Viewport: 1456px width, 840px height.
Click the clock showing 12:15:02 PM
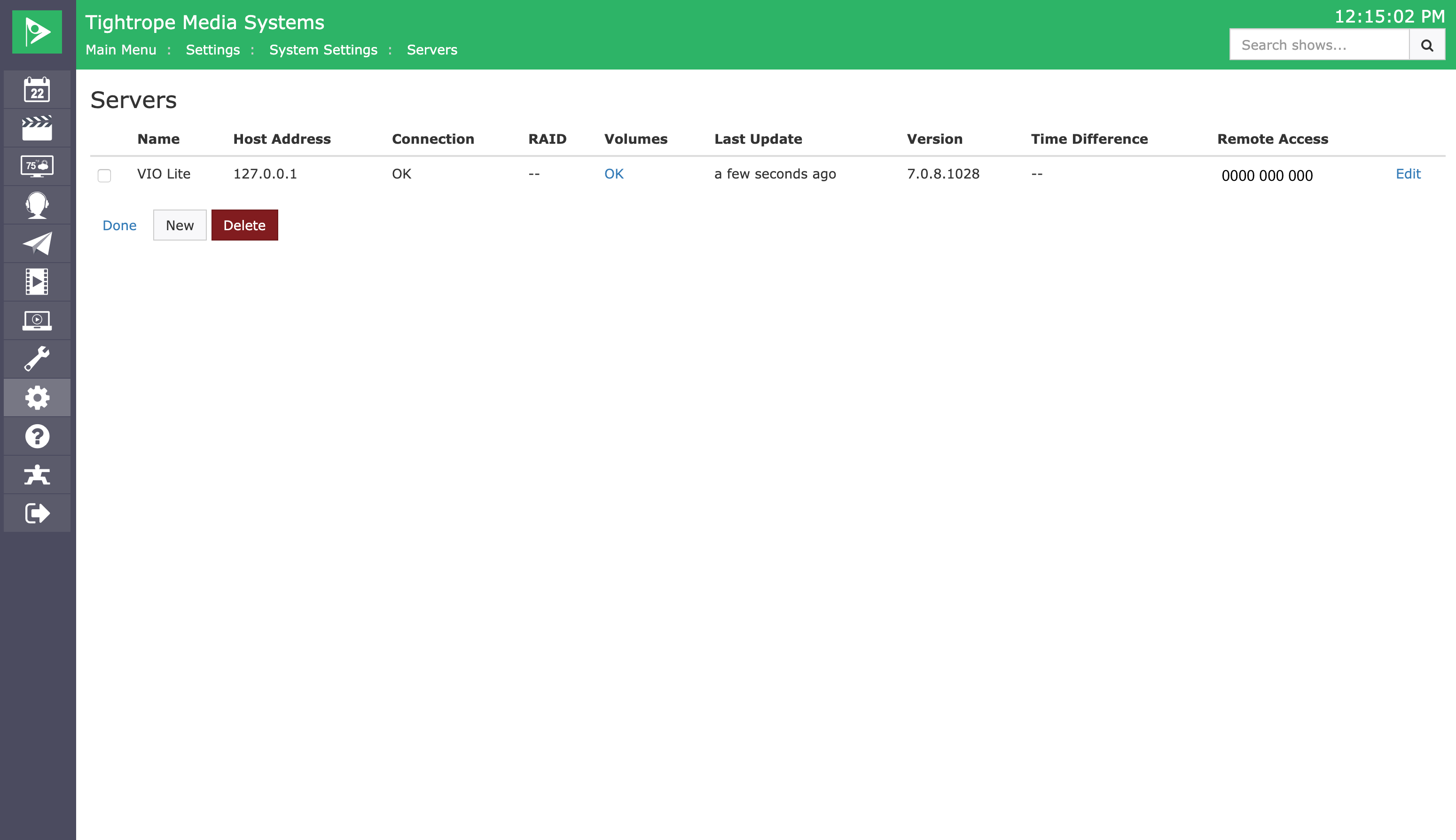pyautogui.click(x=1390, y=16)
